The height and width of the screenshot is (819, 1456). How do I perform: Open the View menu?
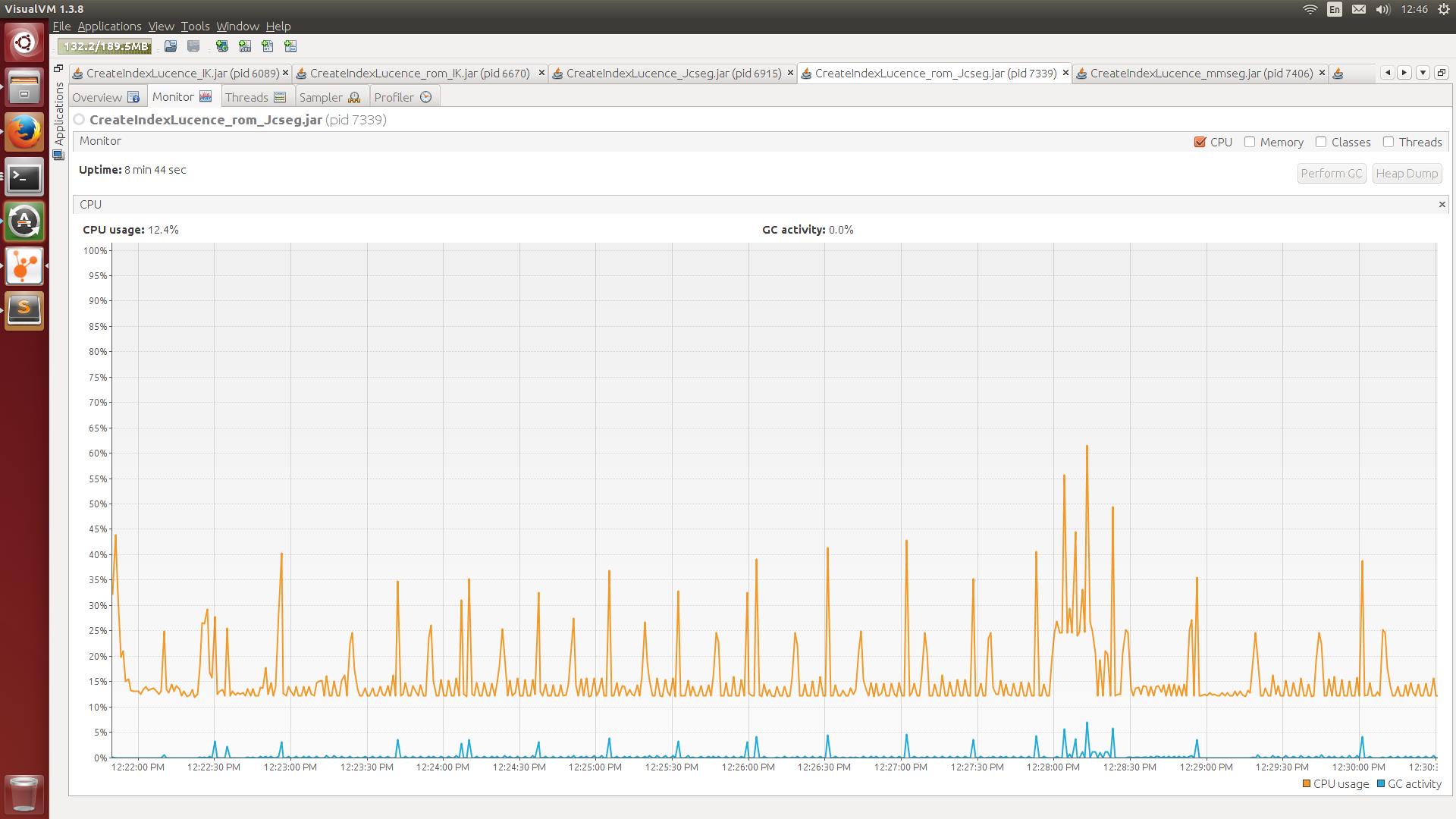[x=161, y=26]
